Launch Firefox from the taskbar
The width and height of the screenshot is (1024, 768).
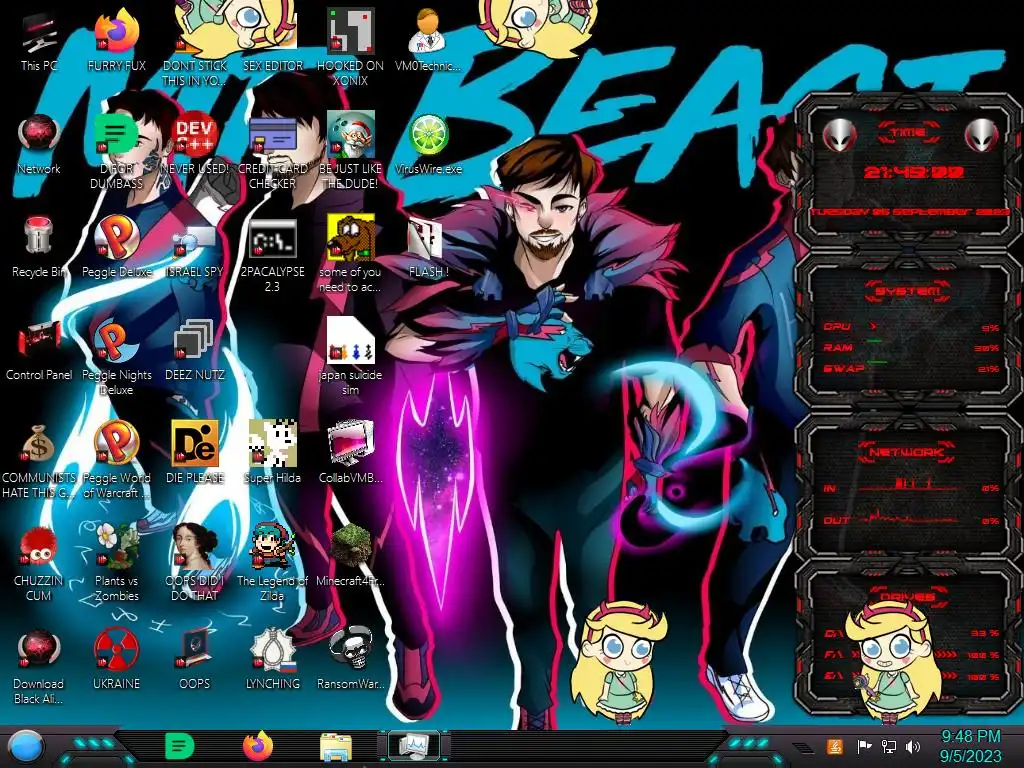(x=258, y=746)
